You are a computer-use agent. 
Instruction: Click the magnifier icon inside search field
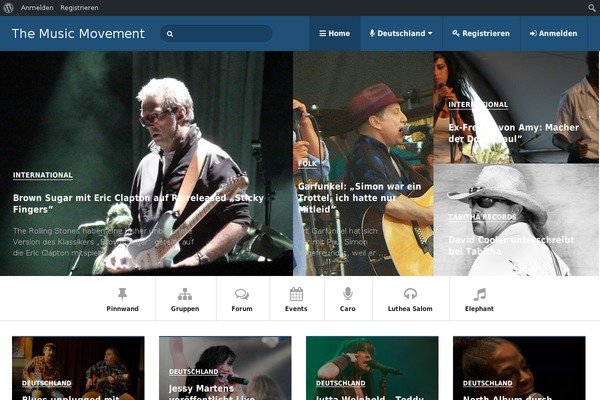click(170, 34)
